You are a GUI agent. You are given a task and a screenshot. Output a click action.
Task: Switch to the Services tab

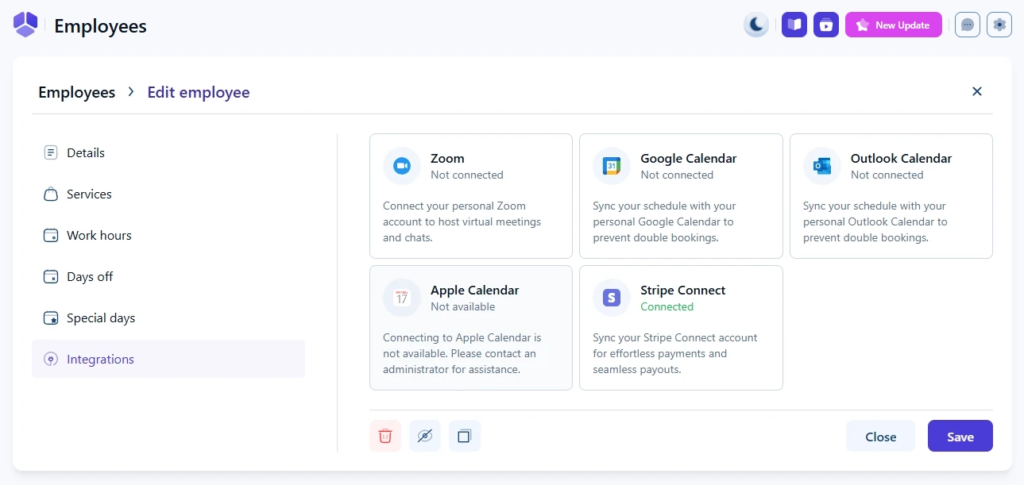[89, 194]
